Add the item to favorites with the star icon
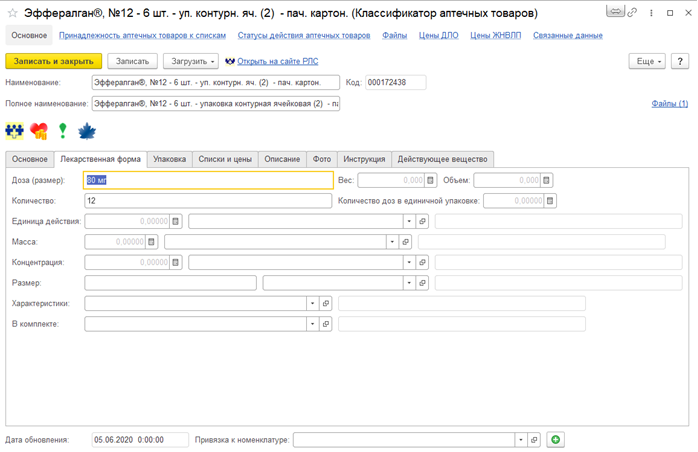Screen dimensions: 698x452 click(x=12, y=13)
